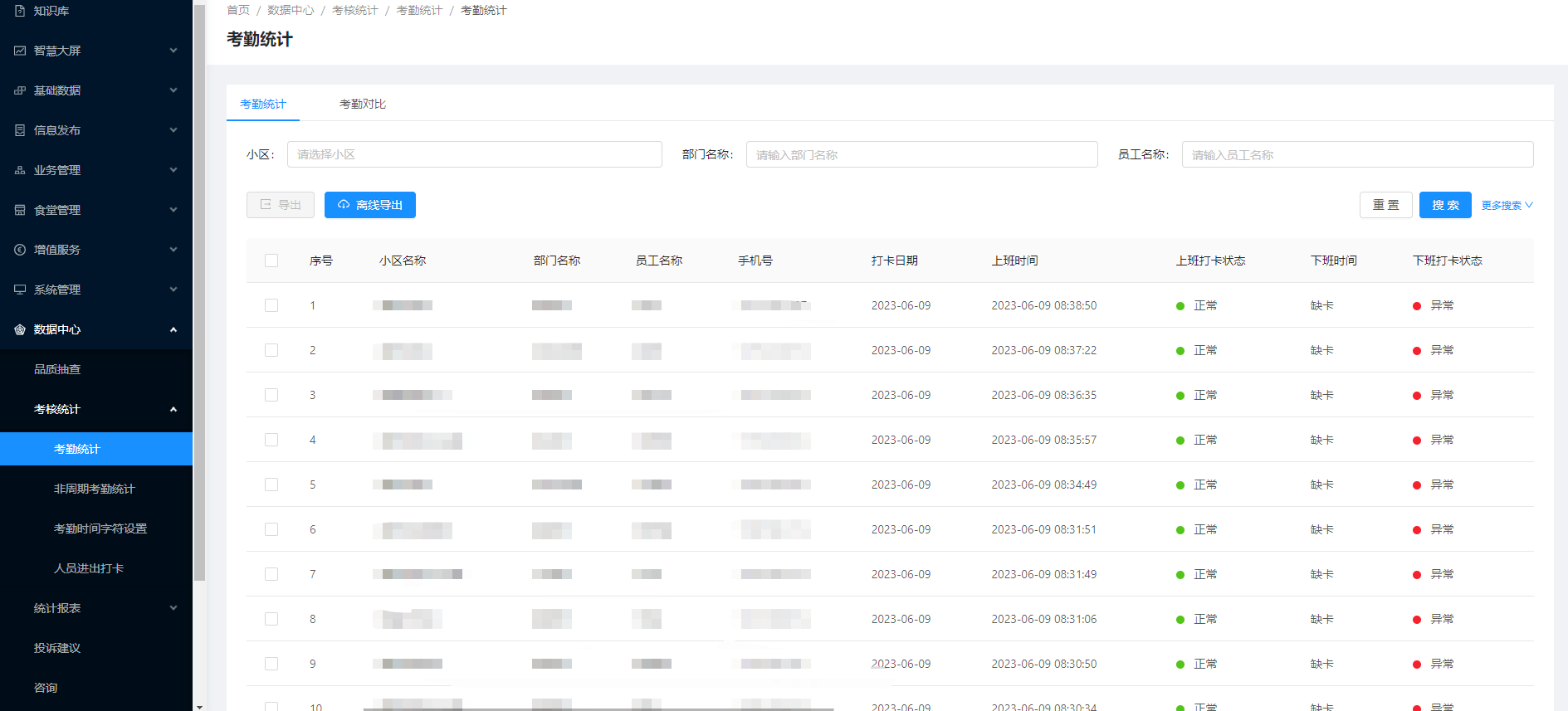
Task: Click the 上班时间 column header
Action: (x=1014, y=261)
